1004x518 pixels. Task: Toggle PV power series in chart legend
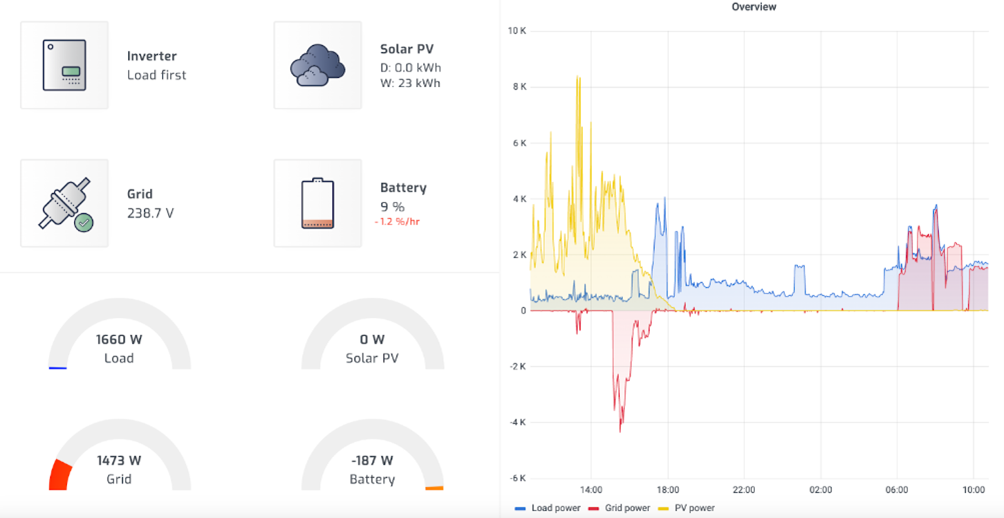coord(694,508)
